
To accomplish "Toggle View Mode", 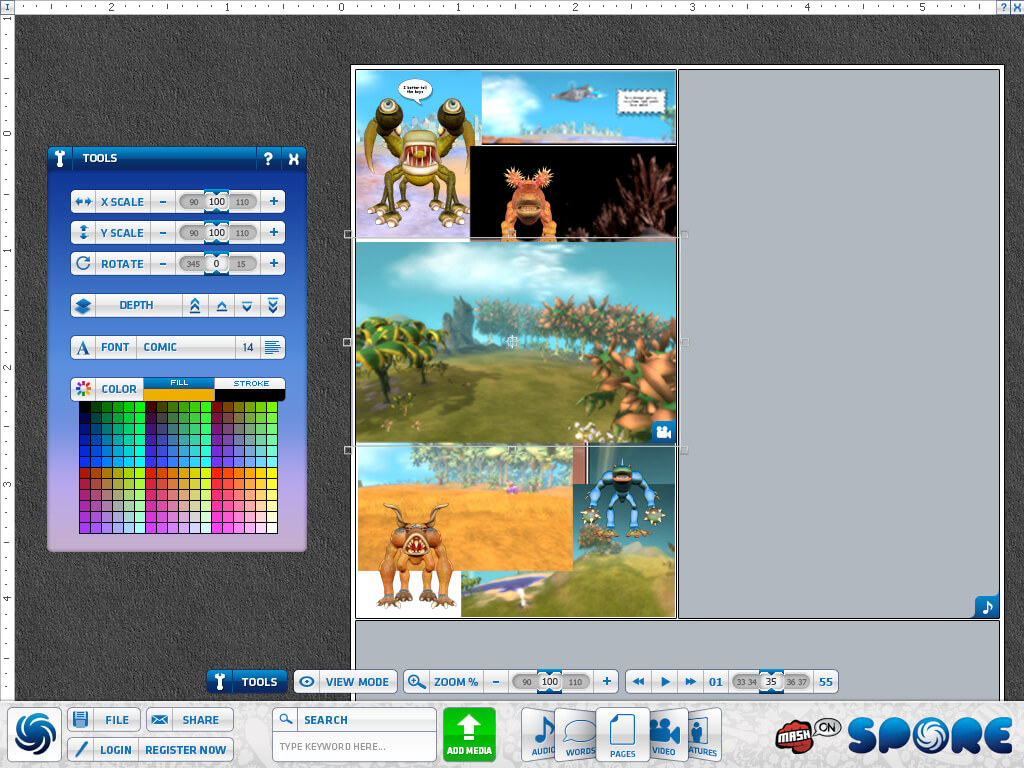I will tap(345, 682).
